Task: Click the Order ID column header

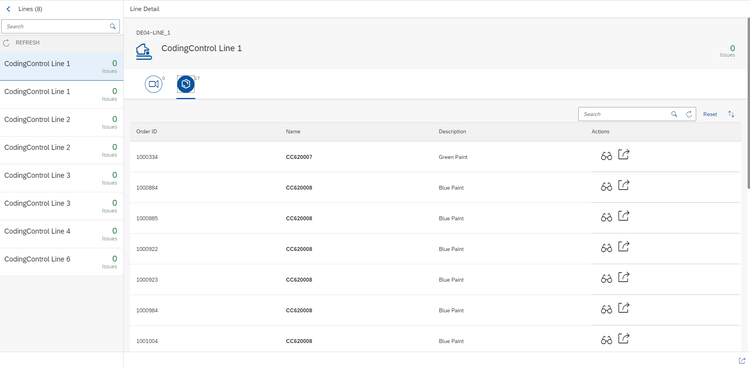Action: pyautogui.click(x=146, y=132)
